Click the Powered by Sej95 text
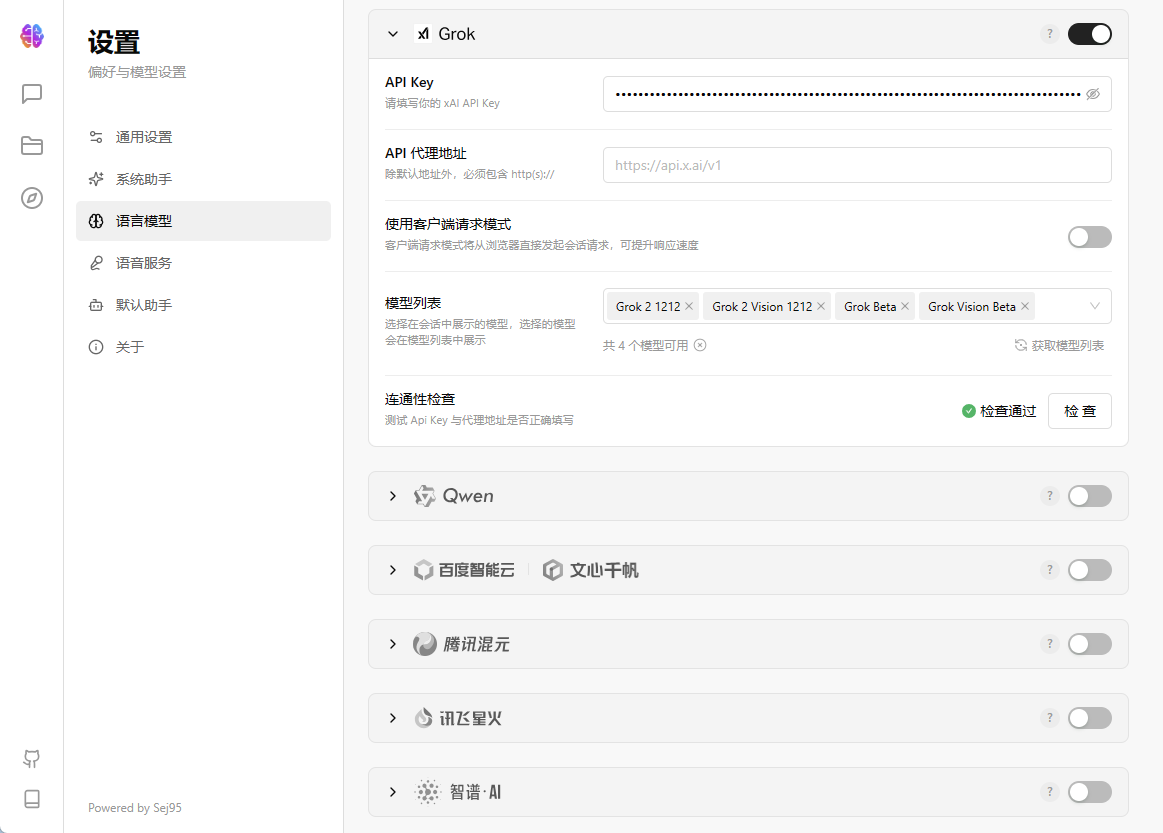 point(135,808)
